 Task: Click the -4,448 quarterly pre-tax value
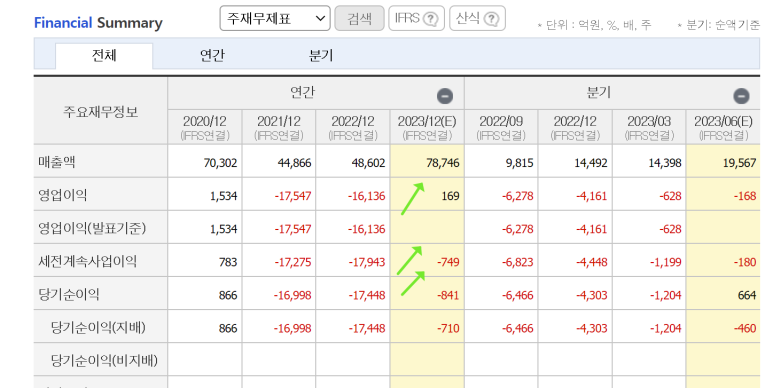click(x=592, y=262)
